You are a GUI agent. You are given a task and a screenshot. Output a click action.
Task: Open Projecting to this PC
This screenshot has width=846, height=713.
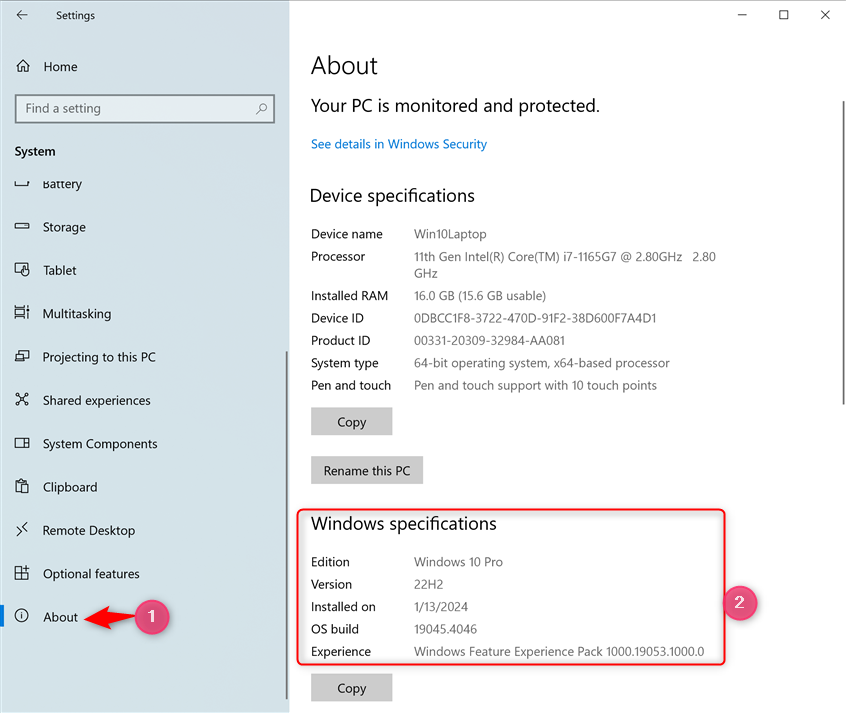[x=99, y=357]
